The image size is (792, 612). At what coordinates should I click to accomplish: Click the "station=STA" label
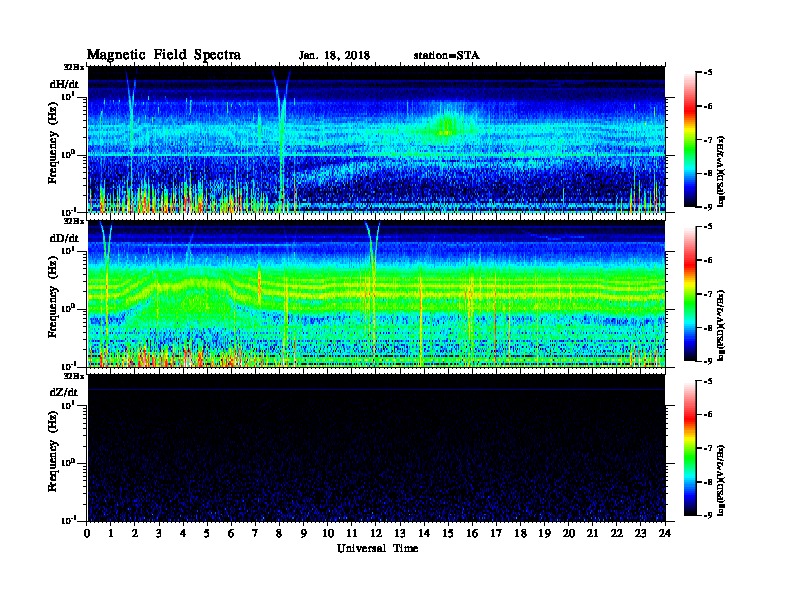(446, 55)
